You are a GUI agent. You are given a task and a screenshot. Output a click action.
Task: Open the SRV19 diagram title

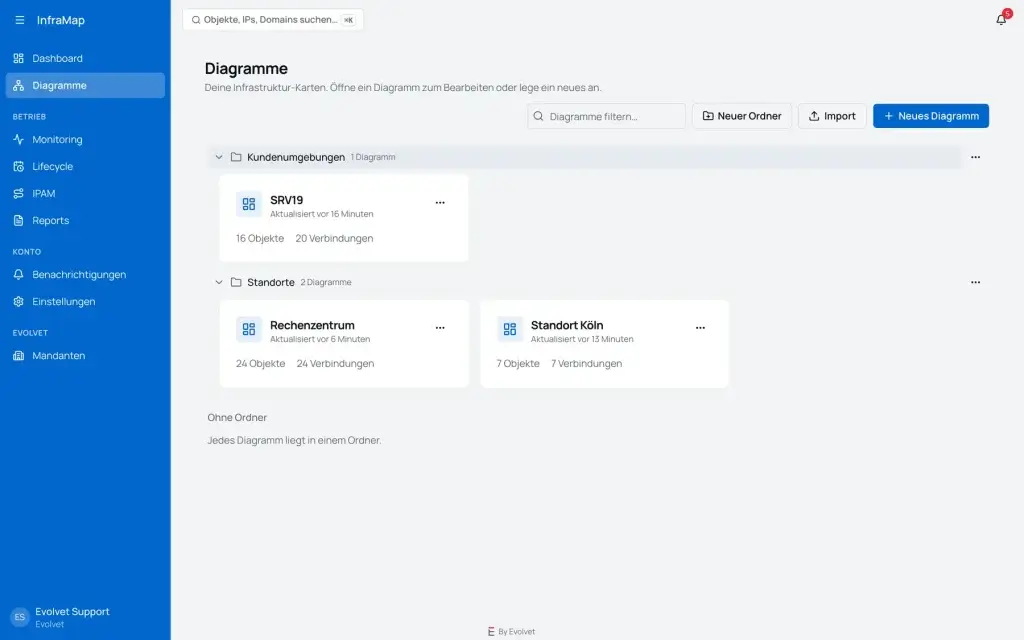[x=287, y=200]
